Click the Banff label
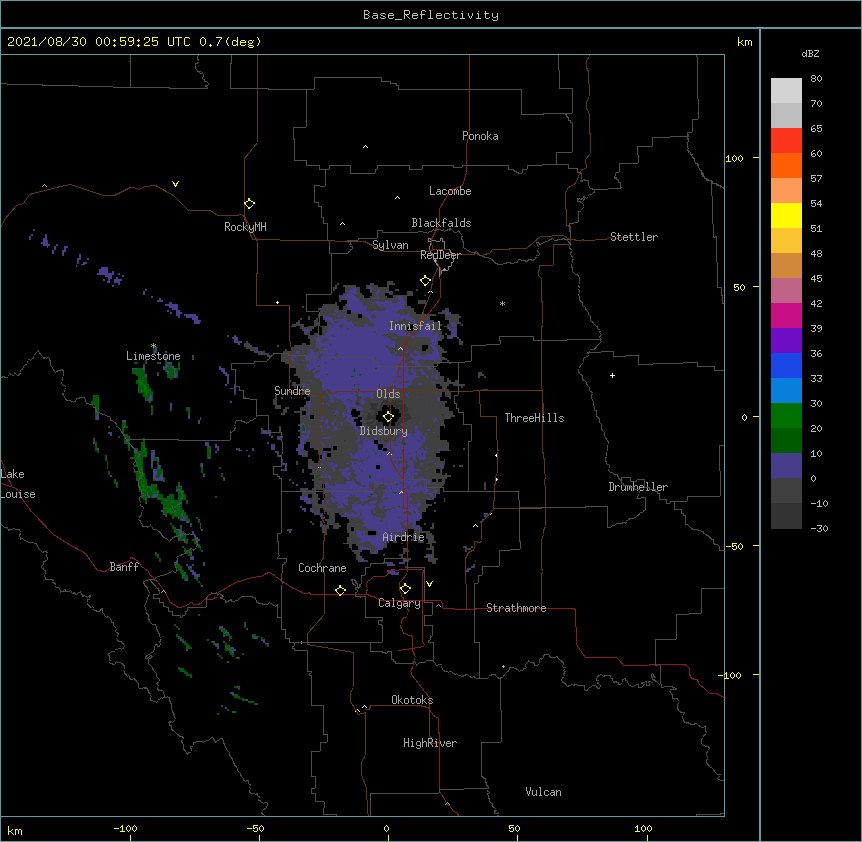 [x=124, y=567]
